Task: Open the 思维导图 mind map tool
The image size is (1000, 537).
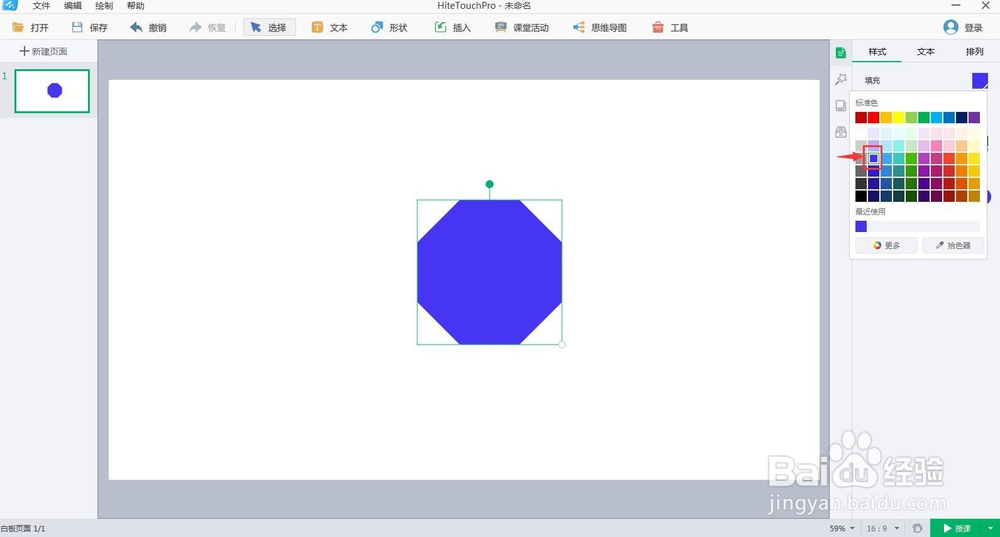Action: pyautogui.click(x=599, y=27)
